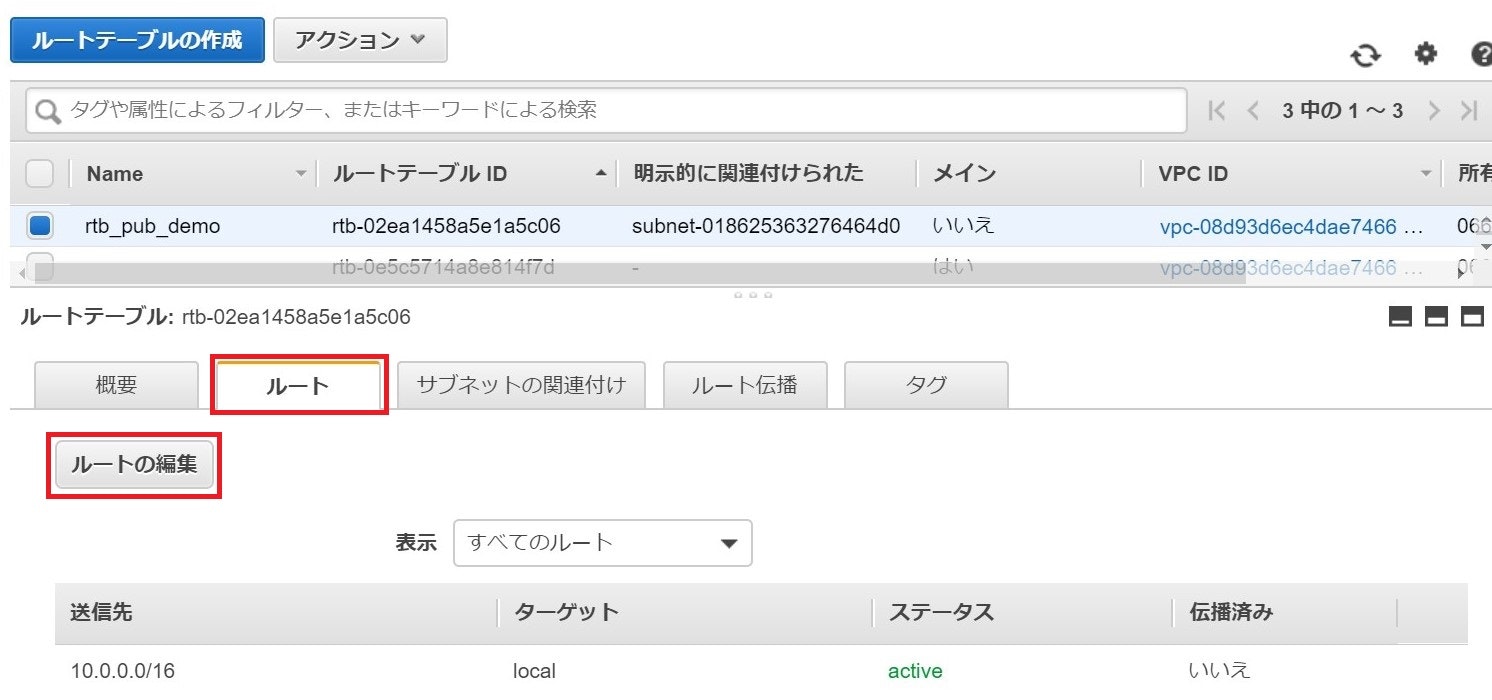
Task: Open the サブネットの関連付け tab
Action: click(x=521, y=385)
